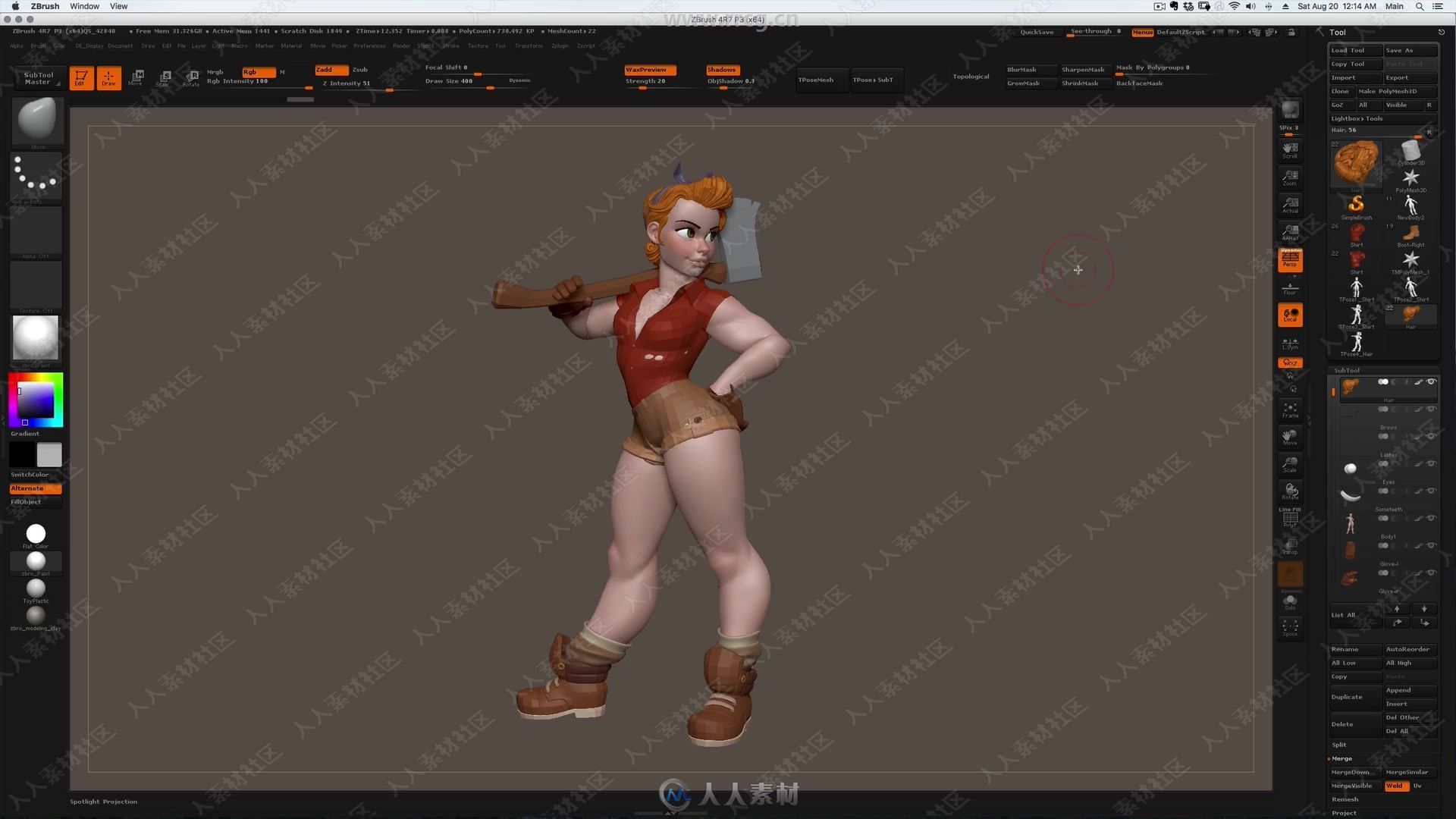Click the right shelf Rotate view icon
Screen dimensions: 1456x819
click(1290, 492)
